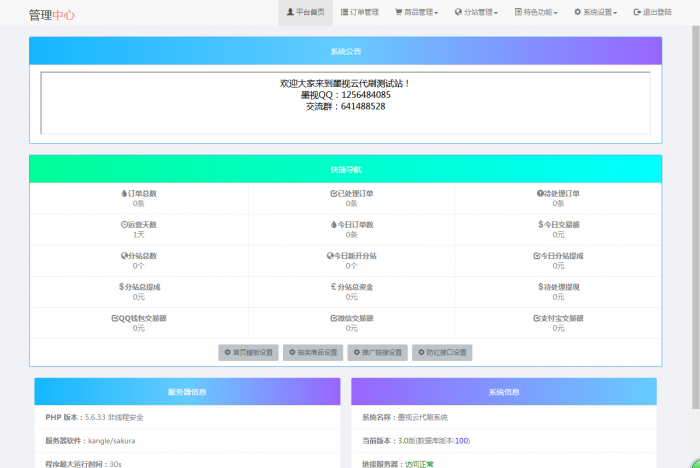This screenshot has width=700, height=468.
Task: Expand the 分站管理 dropdown menu
Action: tap(476, 13)
